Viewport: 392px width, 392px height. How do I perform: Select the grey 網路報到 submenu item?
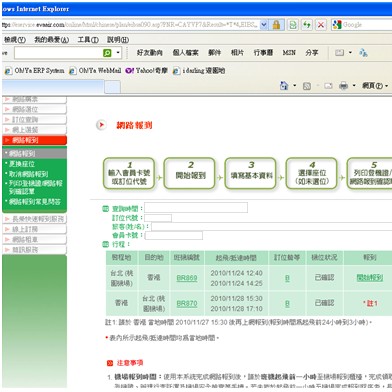[x=34, y=154]
